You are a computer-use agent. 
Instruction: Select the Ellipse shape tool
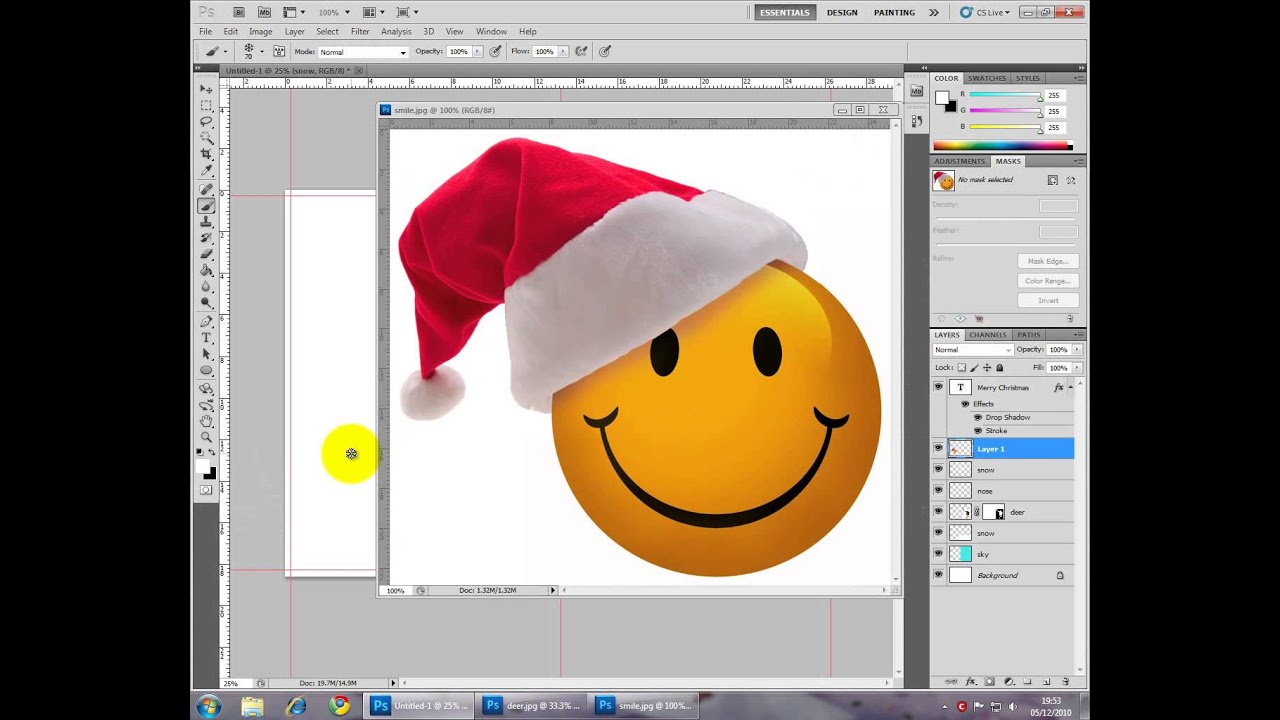point(207,370)
